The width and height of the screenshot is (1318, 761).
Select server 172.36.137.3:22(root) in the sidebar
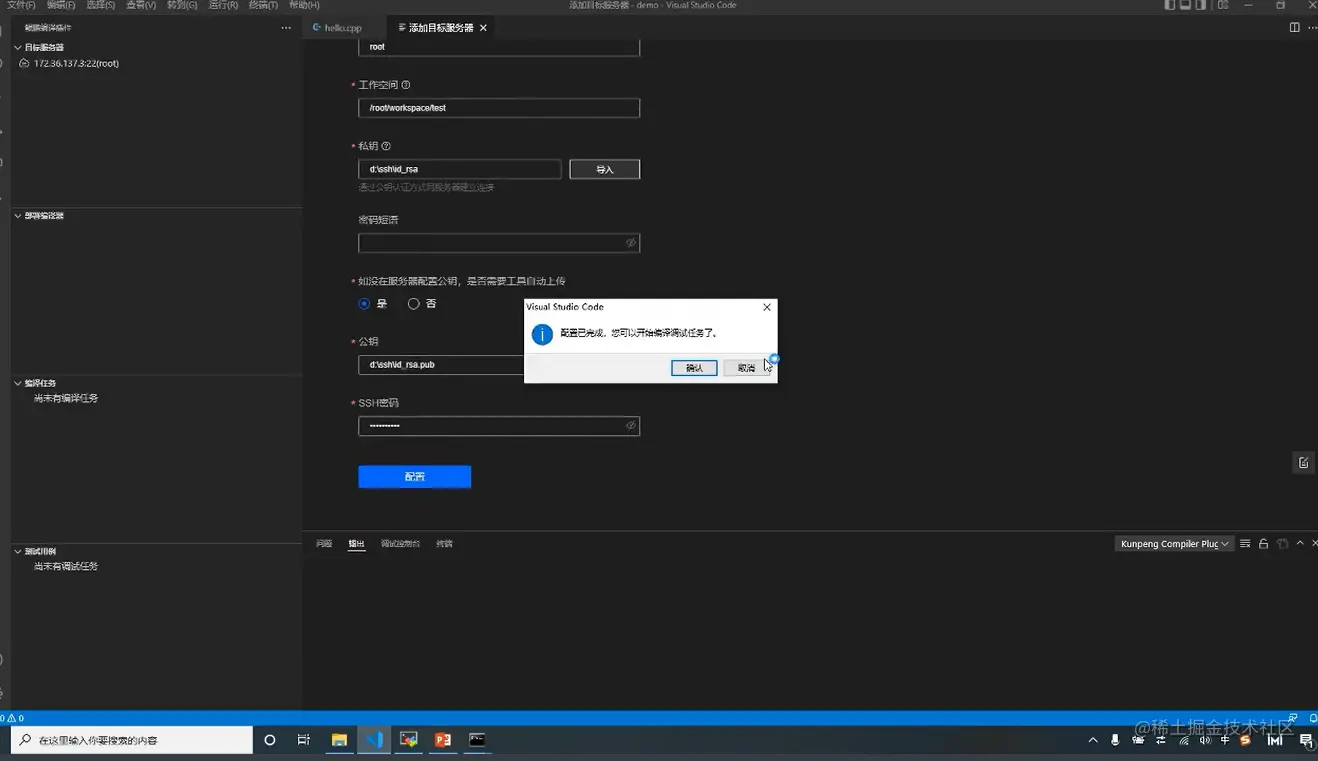point(76,63)
